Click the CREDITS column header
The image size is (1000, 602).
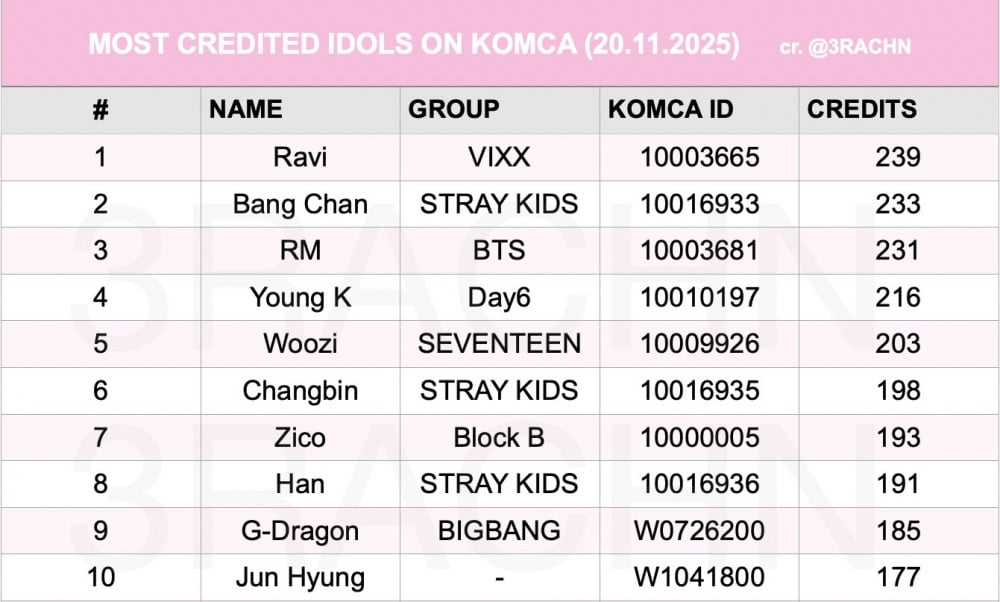coord(862,109)
